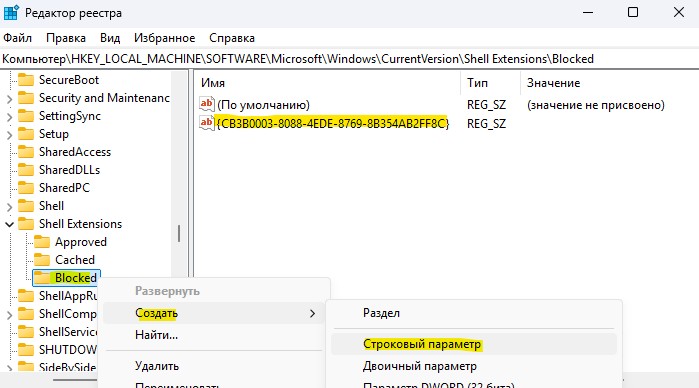Select the Cached subkey name
The width and height of the screenshot is (699, 388).
click(75, 260)
